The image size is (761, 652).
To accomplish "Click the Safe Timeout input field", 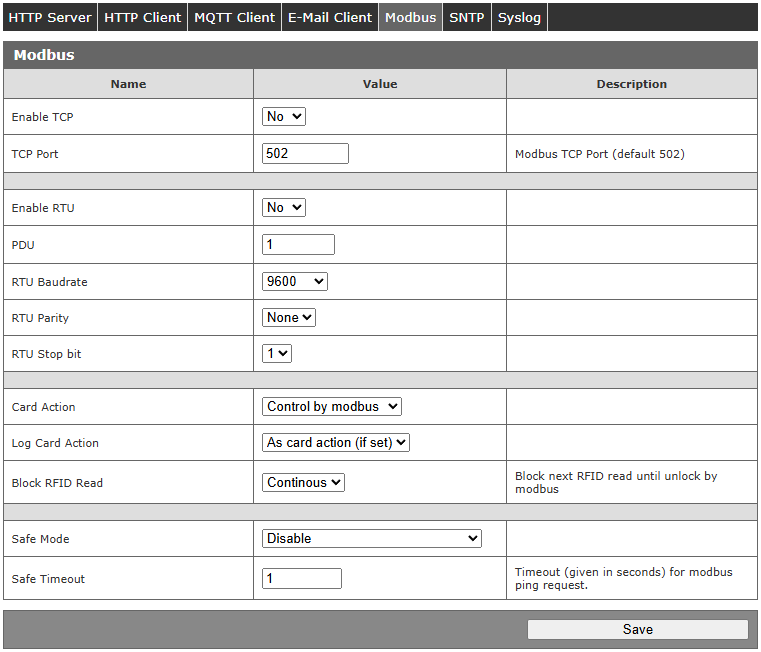I will [302, 579].
